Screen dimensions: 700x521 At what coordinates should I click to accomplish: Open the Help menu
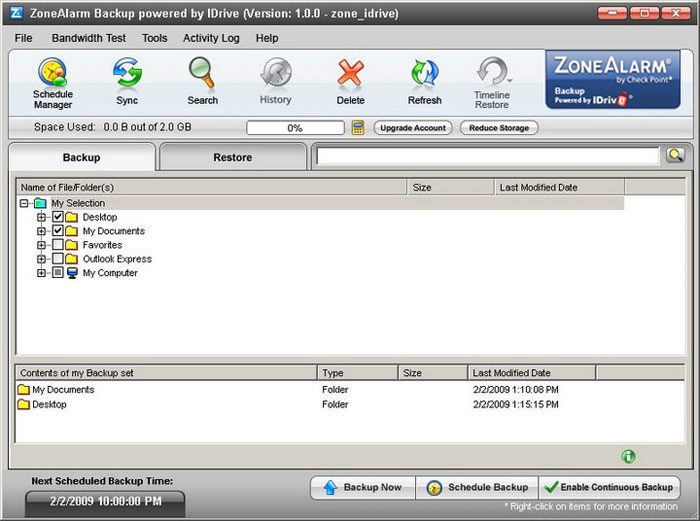click(x=267, y=38)
